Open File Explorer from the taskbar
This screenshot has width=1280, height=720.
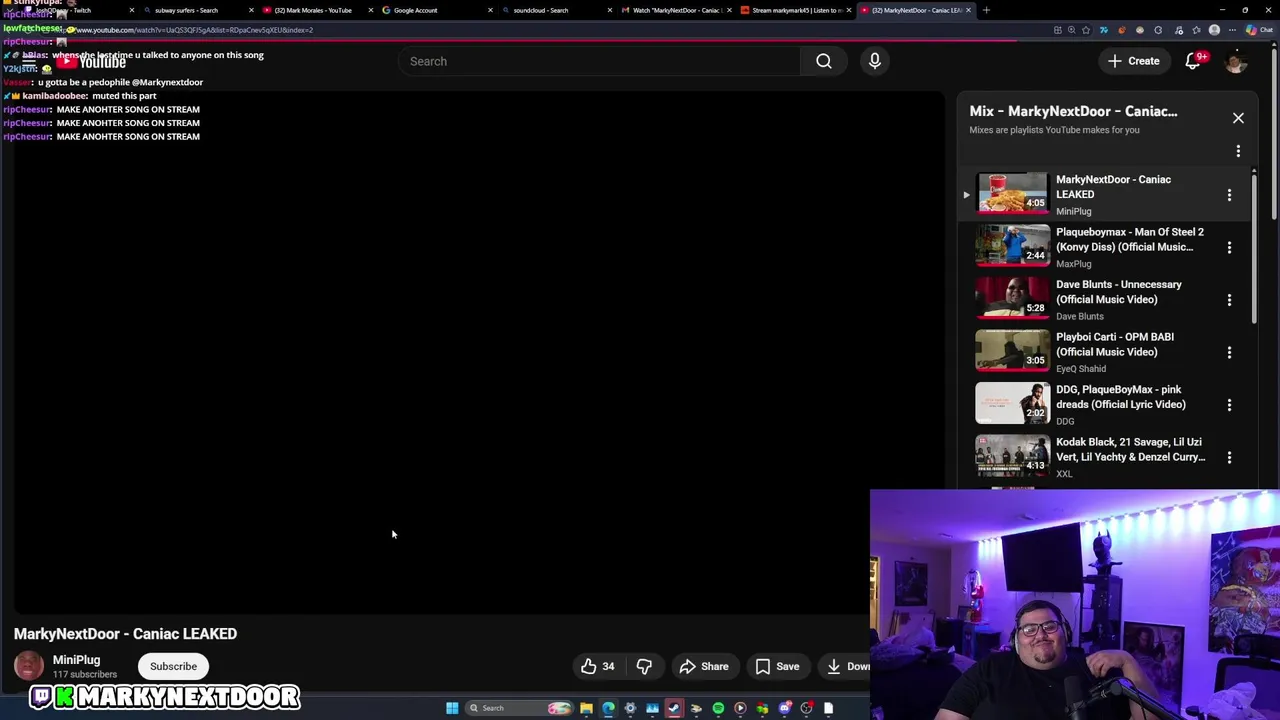pyautogui.click(x=586, y=708)
